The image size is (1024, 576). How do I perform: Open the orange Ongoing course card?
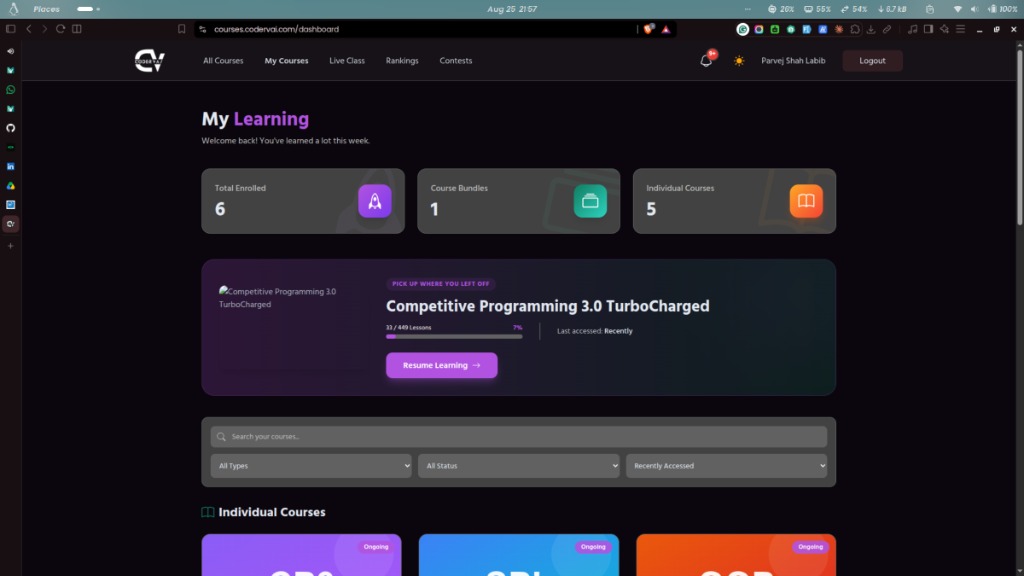click(x=736, y=555)
